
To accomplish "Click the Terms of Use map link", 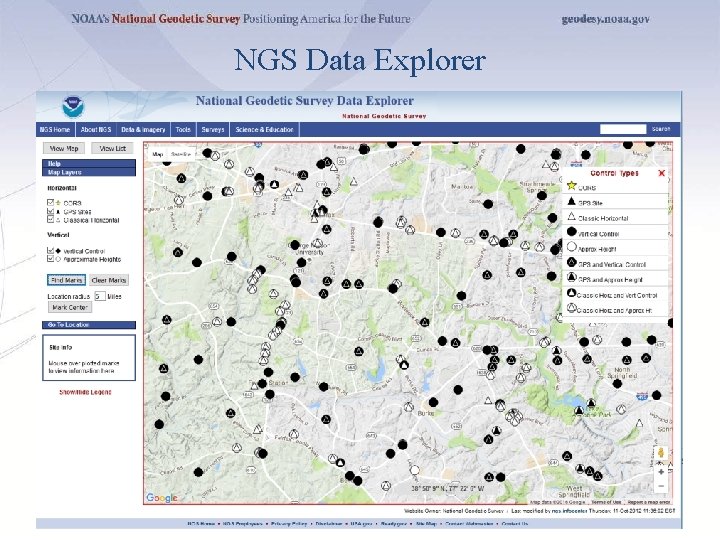I will [x=606, y=502].
